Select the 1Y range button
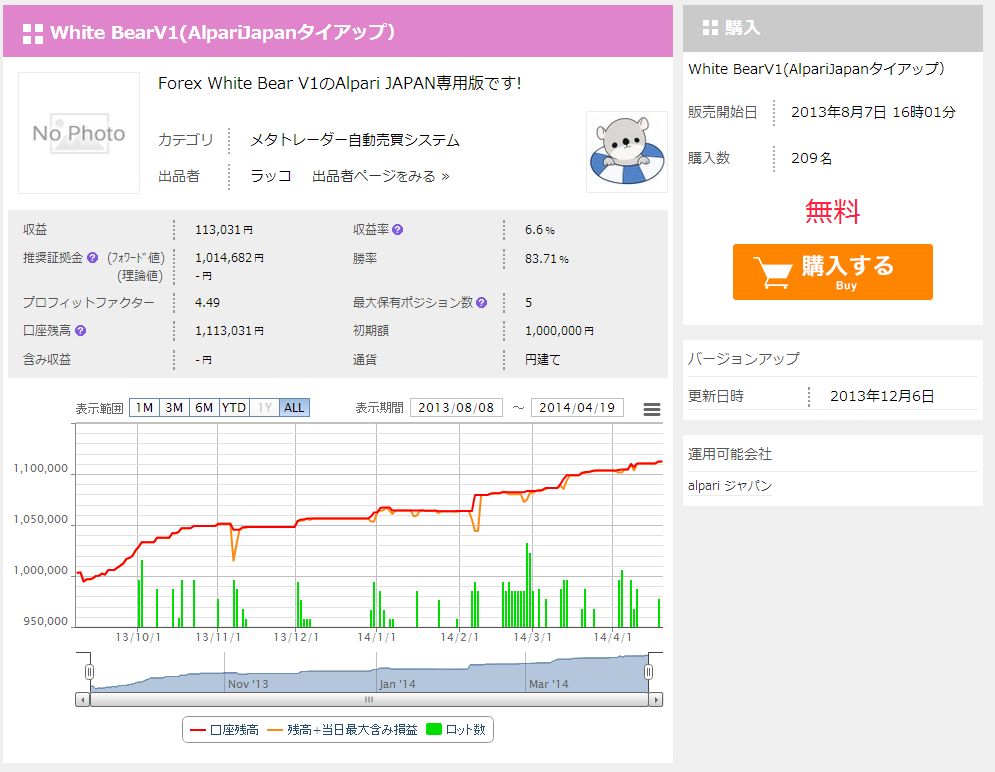Screen dimensions: 995x772 (x=265, y=407)
